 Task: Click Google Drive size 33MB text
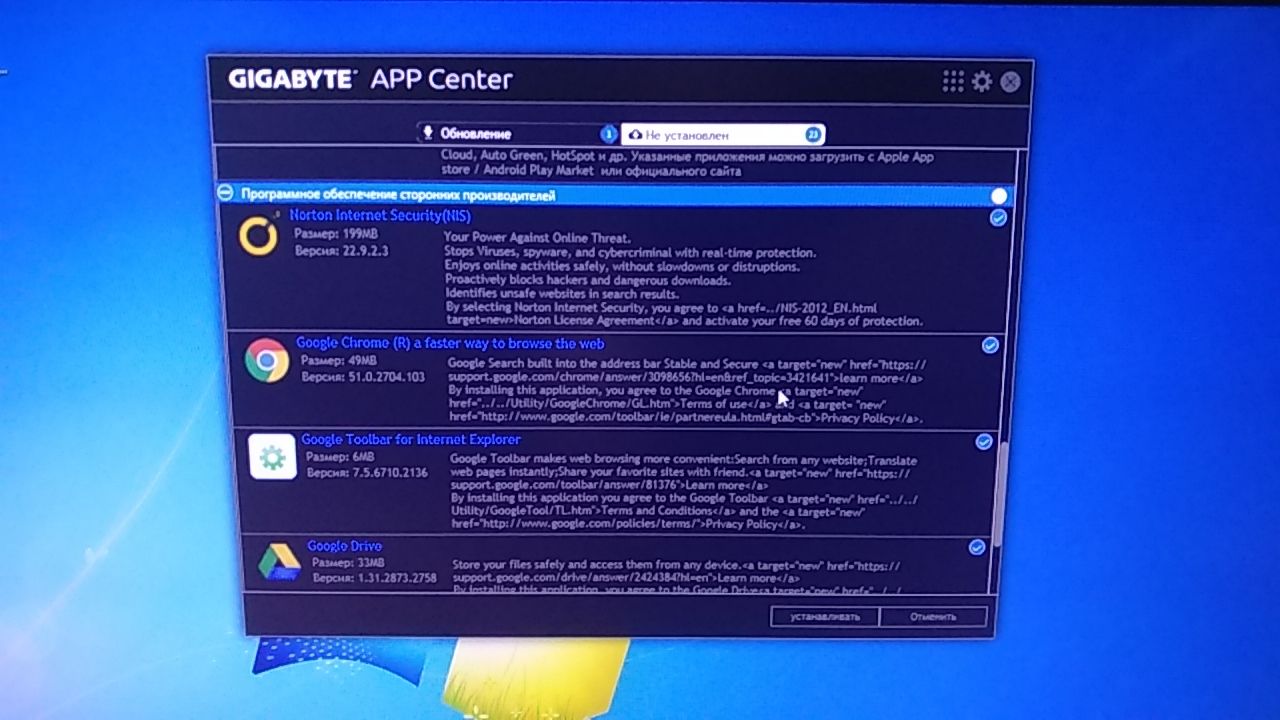[x=350, y=562]
